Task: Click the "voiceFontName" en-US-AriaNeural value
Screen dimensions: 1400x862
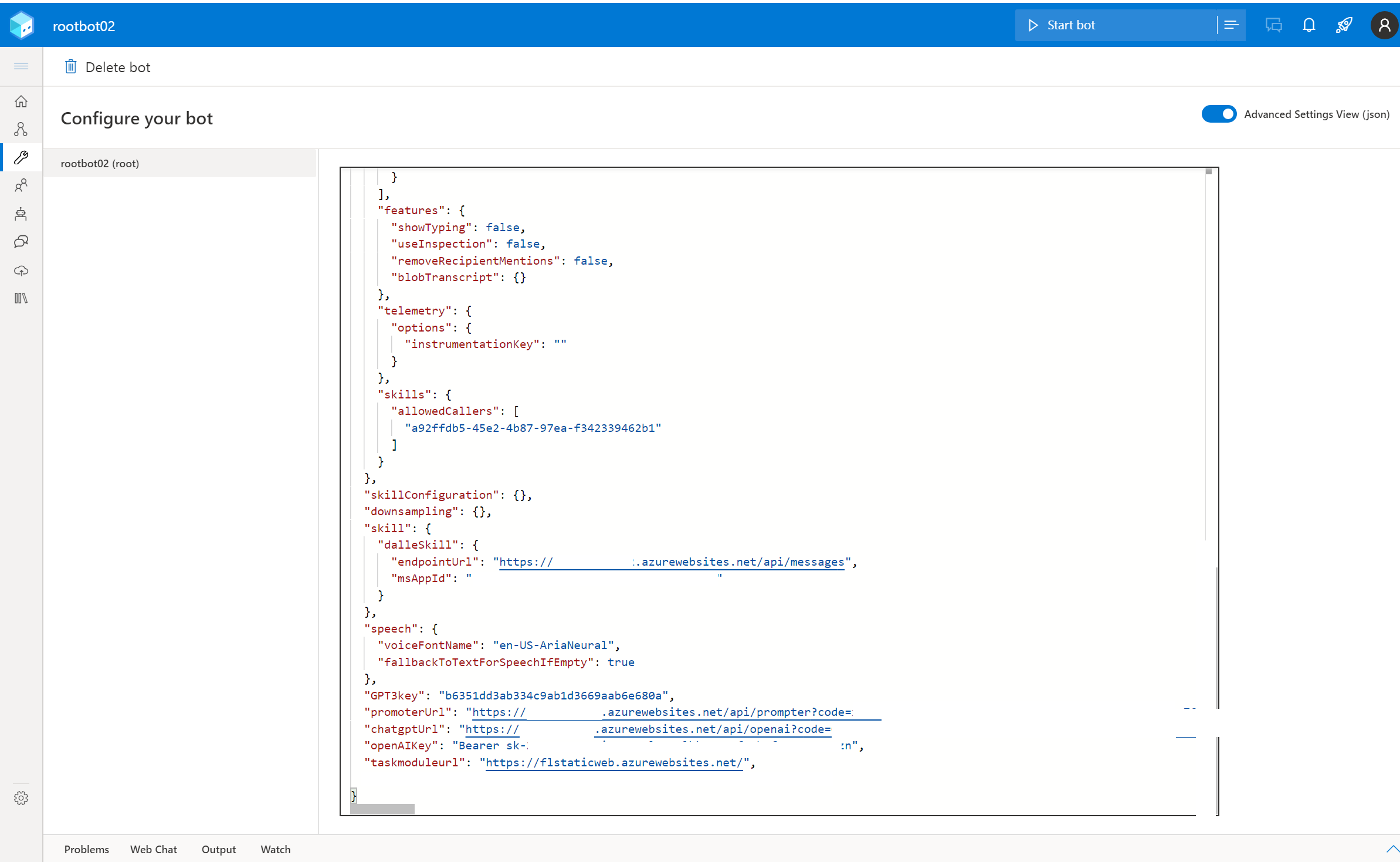Action: pyautogui.click(x=554, y=645)
